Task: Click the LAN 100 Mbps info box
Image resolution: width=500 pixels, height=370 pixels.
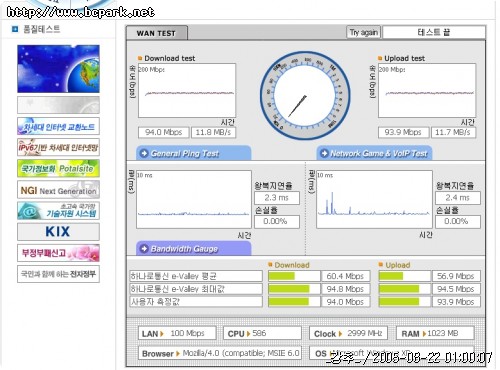Action: [x=177, y=333]
